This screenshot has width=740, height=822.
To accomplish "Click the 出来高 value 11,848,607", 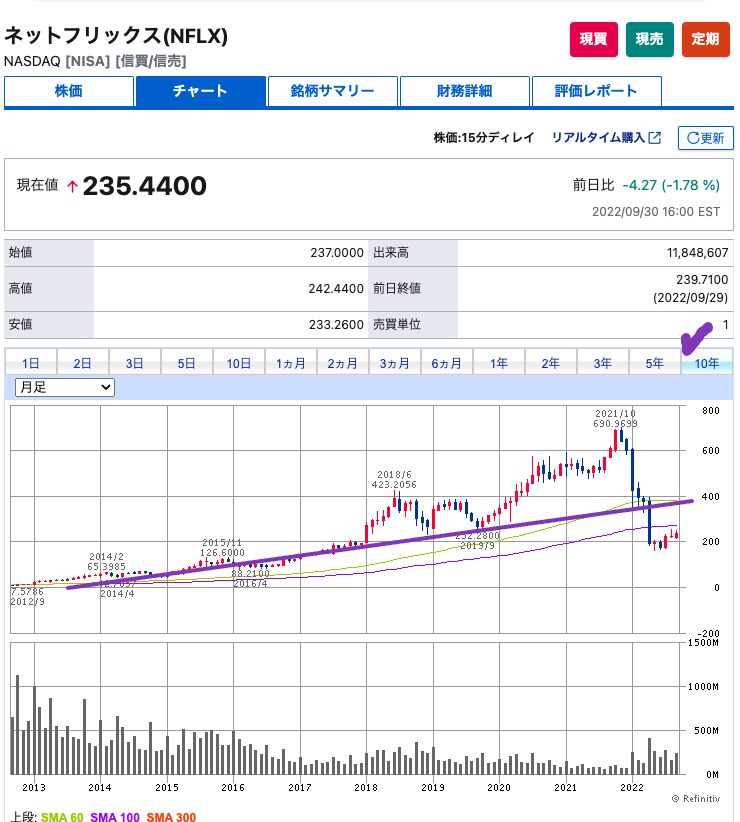I will tap(697, 253).
